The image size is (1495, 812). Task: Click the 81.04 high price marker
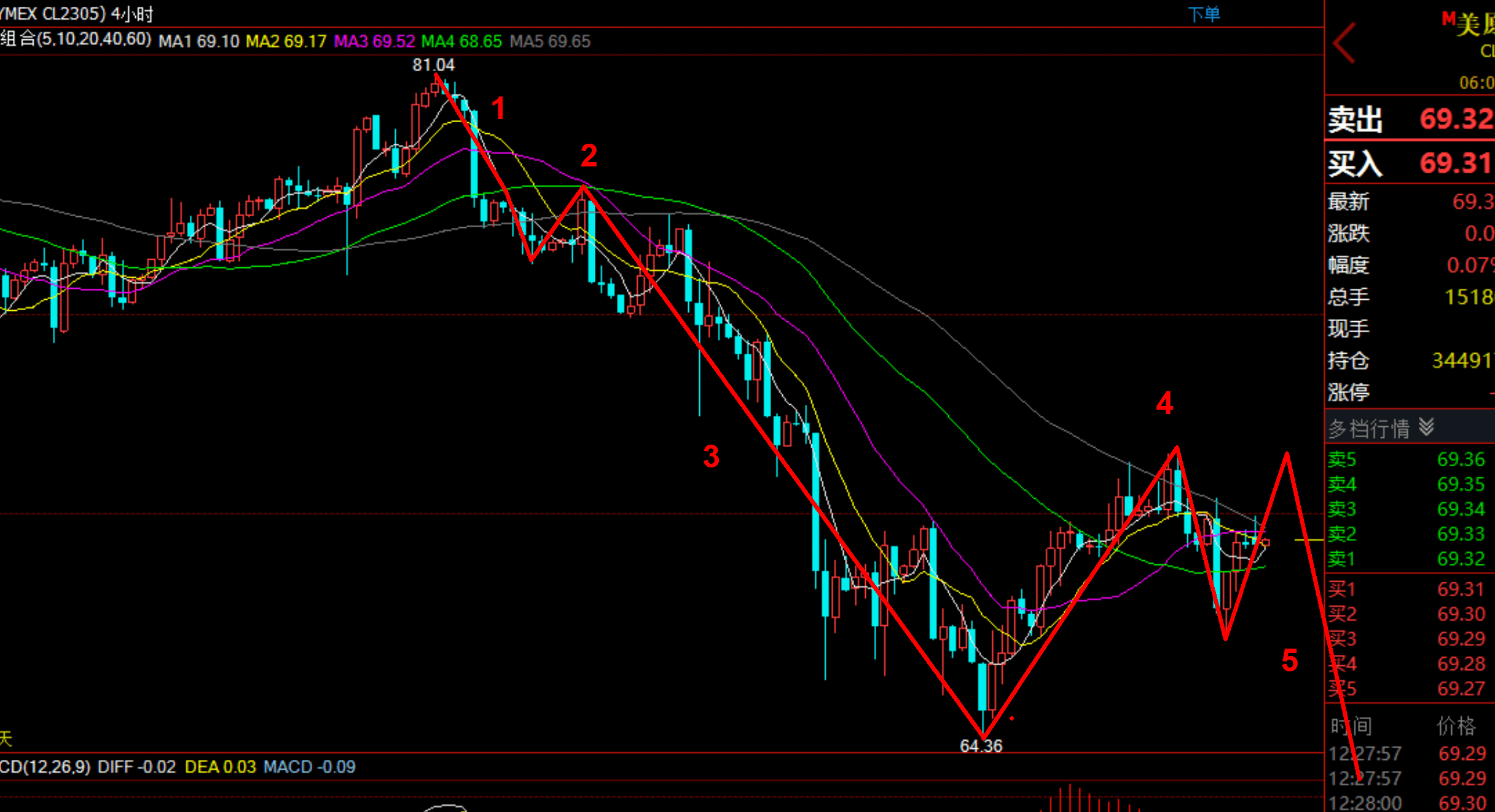click(433, 64)
